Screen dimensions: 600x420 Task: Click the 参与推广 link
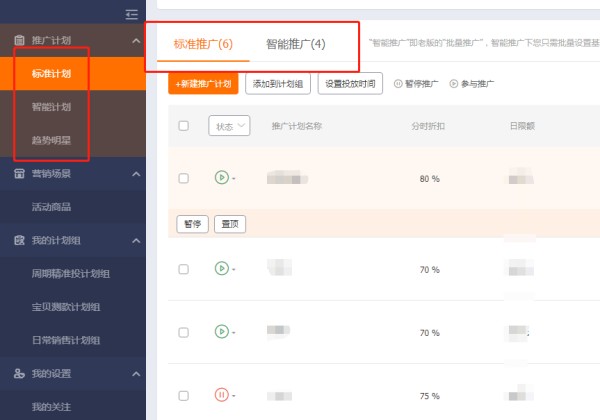[477, 83]
